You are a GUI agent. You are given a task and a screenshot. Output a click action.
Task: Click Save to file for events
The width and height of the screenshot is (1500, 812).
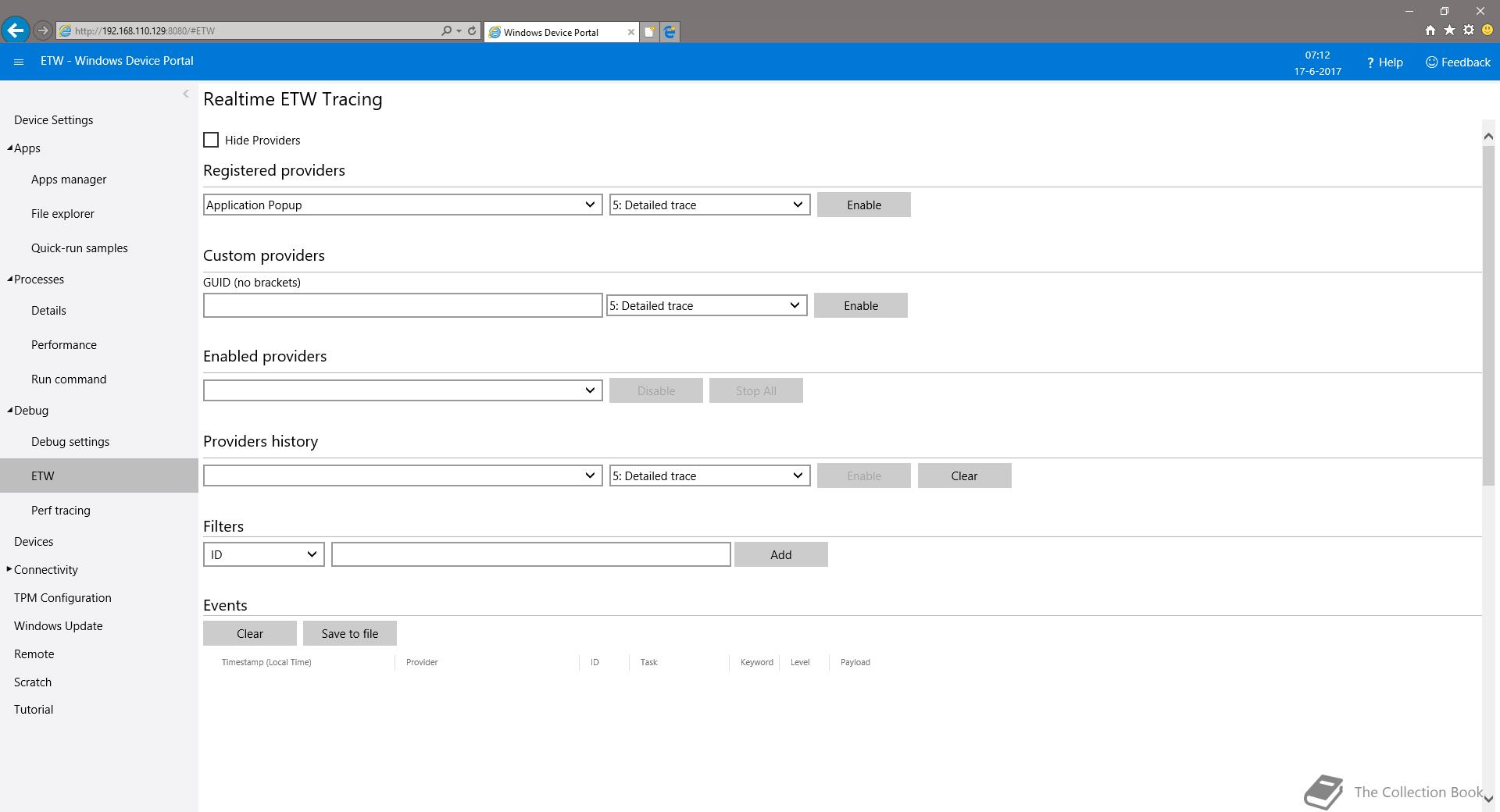(x=350, y=633)
